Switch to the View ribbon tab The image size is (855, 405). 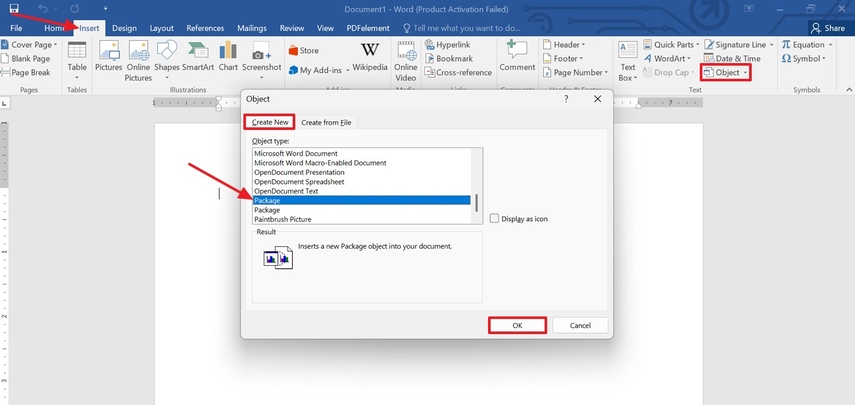[x=325, y=28]
